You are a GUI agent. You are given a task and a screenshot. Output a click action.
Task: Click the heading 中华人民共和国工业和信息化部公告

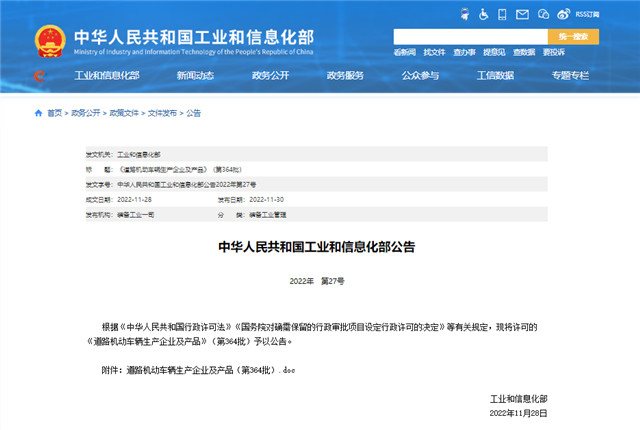[317, 247]
